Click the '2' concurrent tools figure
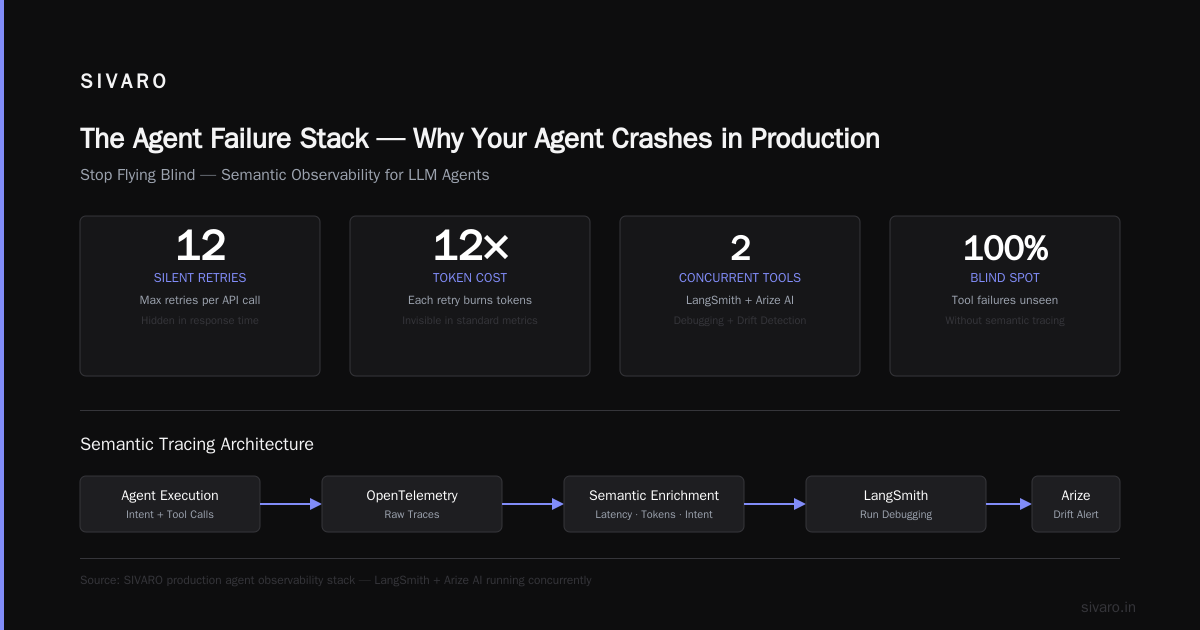 pos(740,246)
